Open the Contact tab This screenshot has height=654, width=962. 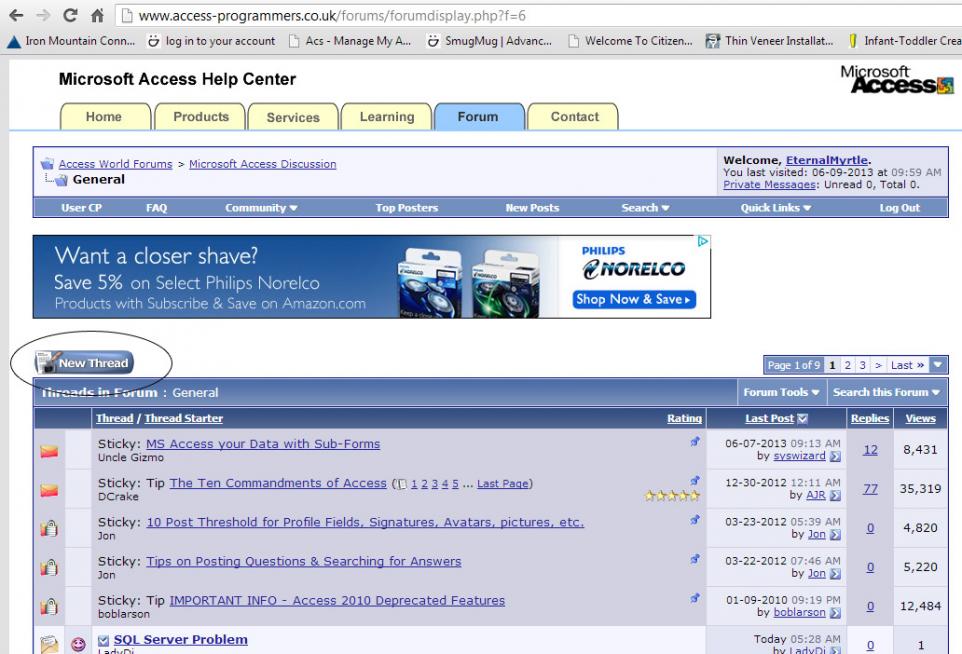574,117
